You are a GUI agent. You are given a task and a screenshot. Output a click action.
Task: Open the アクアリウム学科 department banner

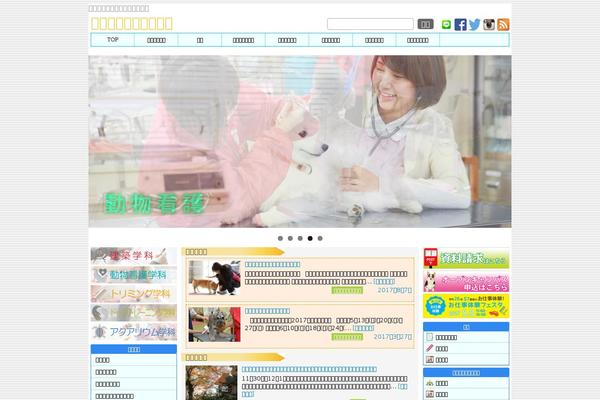(x=134, y=331)
